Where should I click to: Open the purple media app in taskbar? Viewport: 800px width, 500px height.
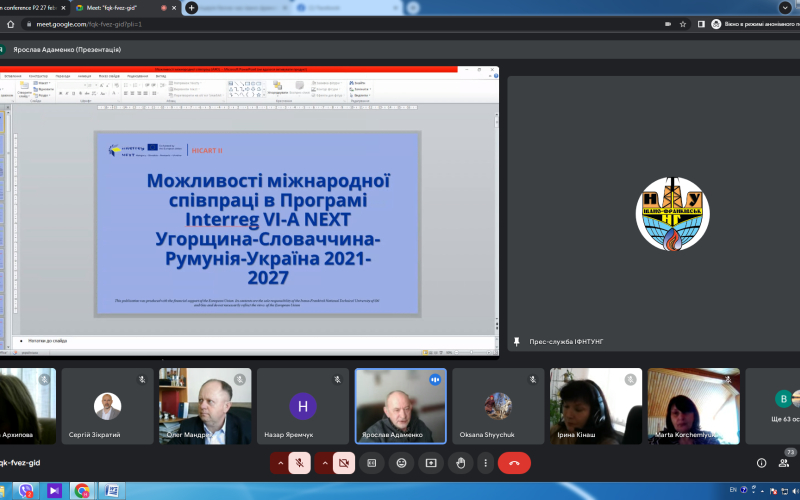54,491
